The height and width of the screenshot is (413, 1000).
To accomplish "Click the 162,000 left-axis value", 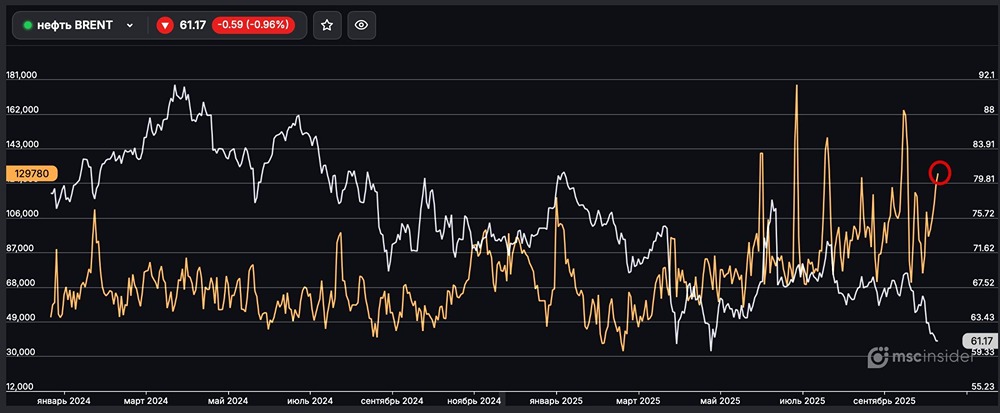I will point(22,110).
